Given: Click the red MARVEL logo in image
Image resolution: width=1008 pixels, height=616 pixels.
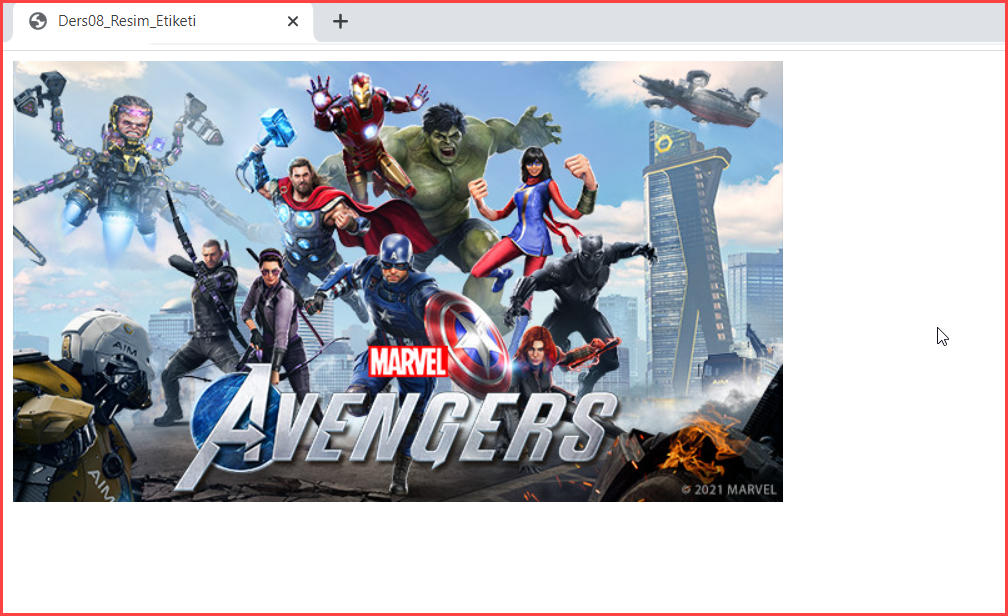Looking at the screenshot, I should 407,360.
